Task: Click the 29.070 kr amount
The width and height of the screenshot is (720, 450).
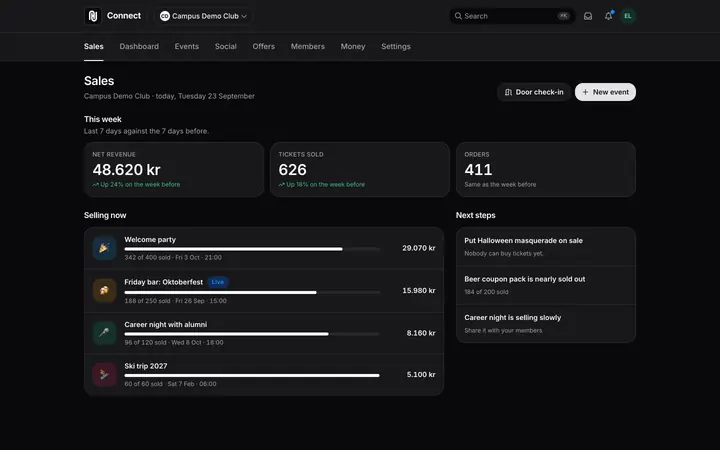Action: (419, 248)
